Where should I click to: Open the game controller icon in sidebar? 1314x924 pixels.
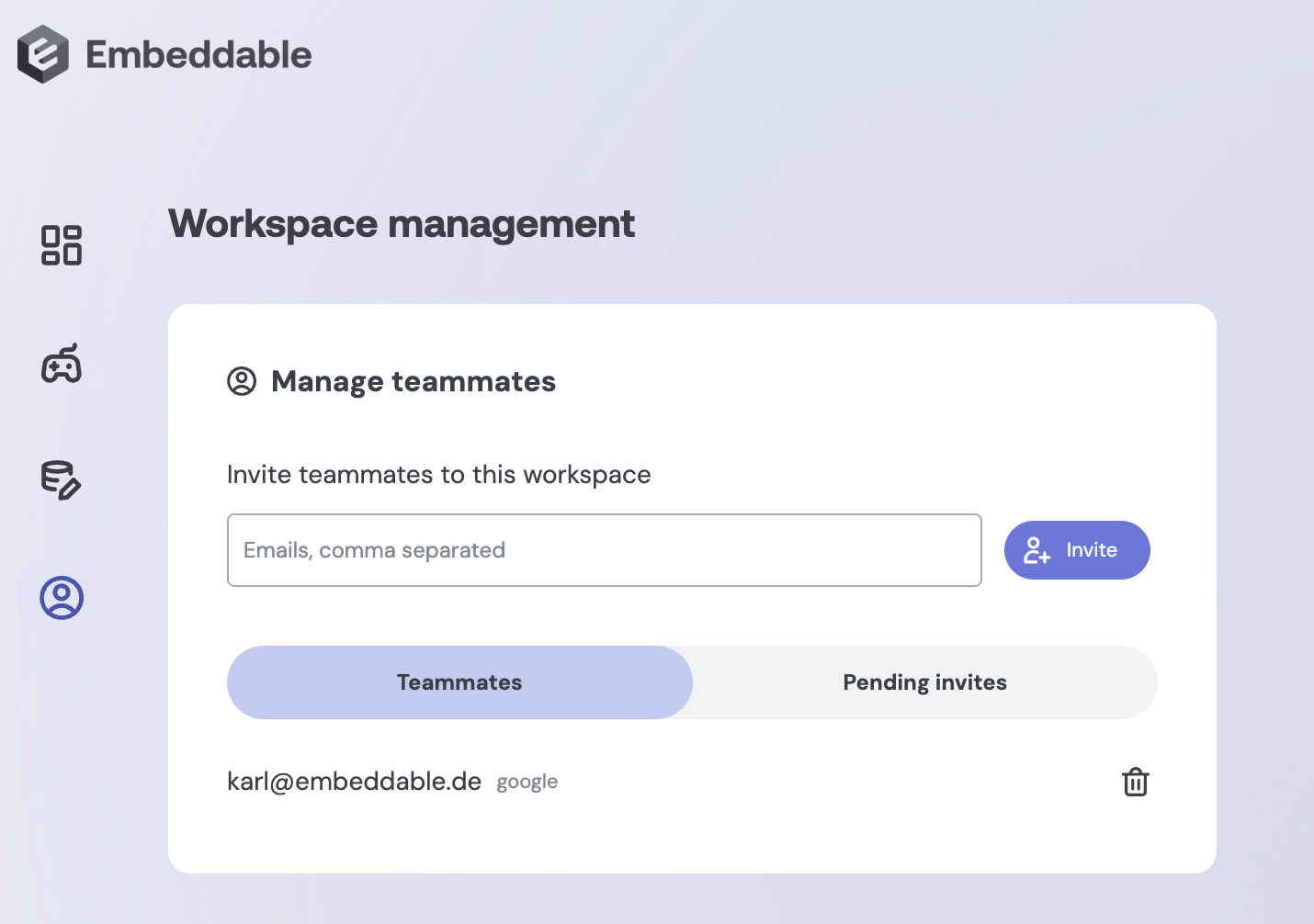tap(62, 364)
